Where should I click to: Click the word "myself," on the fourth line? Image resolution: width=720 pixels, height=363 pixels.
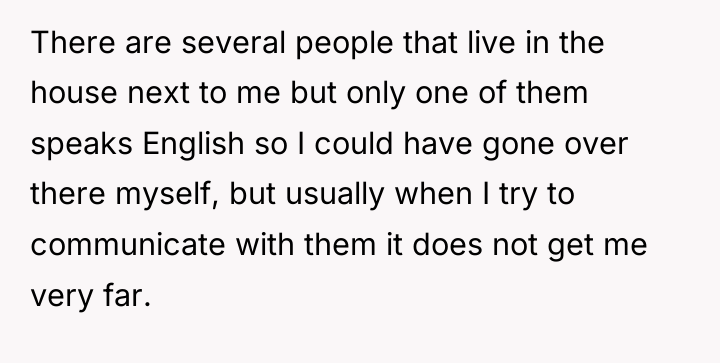pyautogui.click(x=167, y=195)
